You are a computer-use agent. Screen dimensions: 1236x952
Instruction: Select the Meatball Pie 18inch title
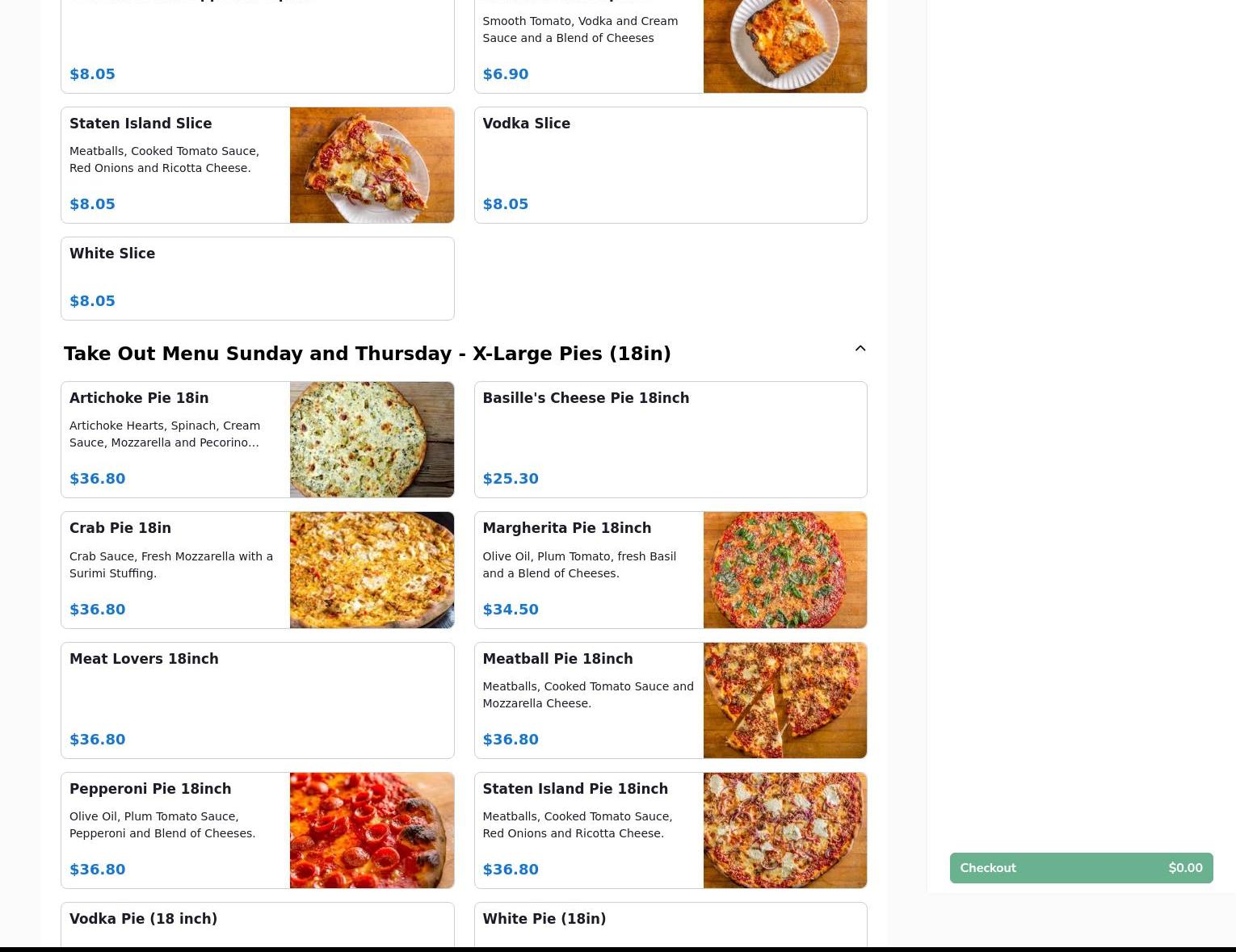[557, 659]
